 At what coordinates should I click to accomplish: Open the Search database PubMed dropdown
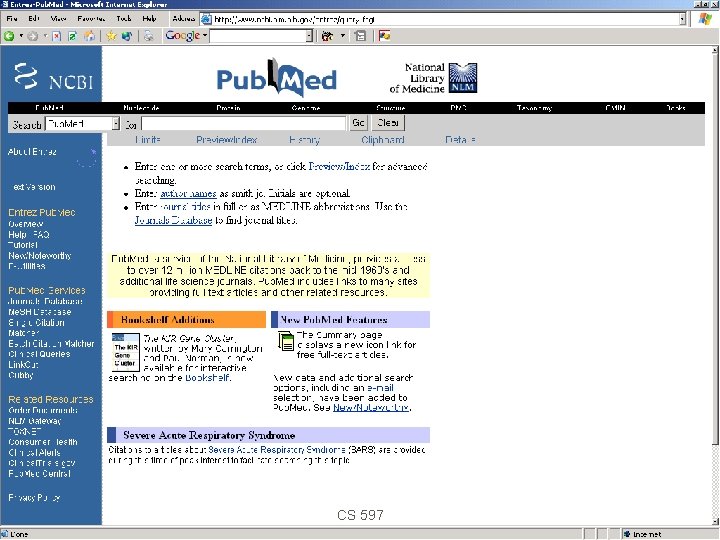pyautogui.click(x=82, y=124)
